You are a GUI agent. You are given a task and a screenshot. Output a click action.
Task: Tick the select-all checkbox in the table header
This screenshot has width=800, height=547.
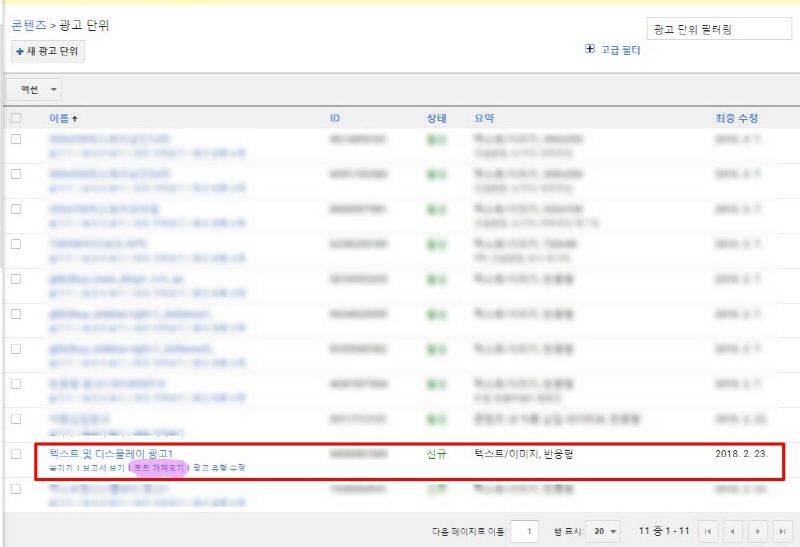15,118
